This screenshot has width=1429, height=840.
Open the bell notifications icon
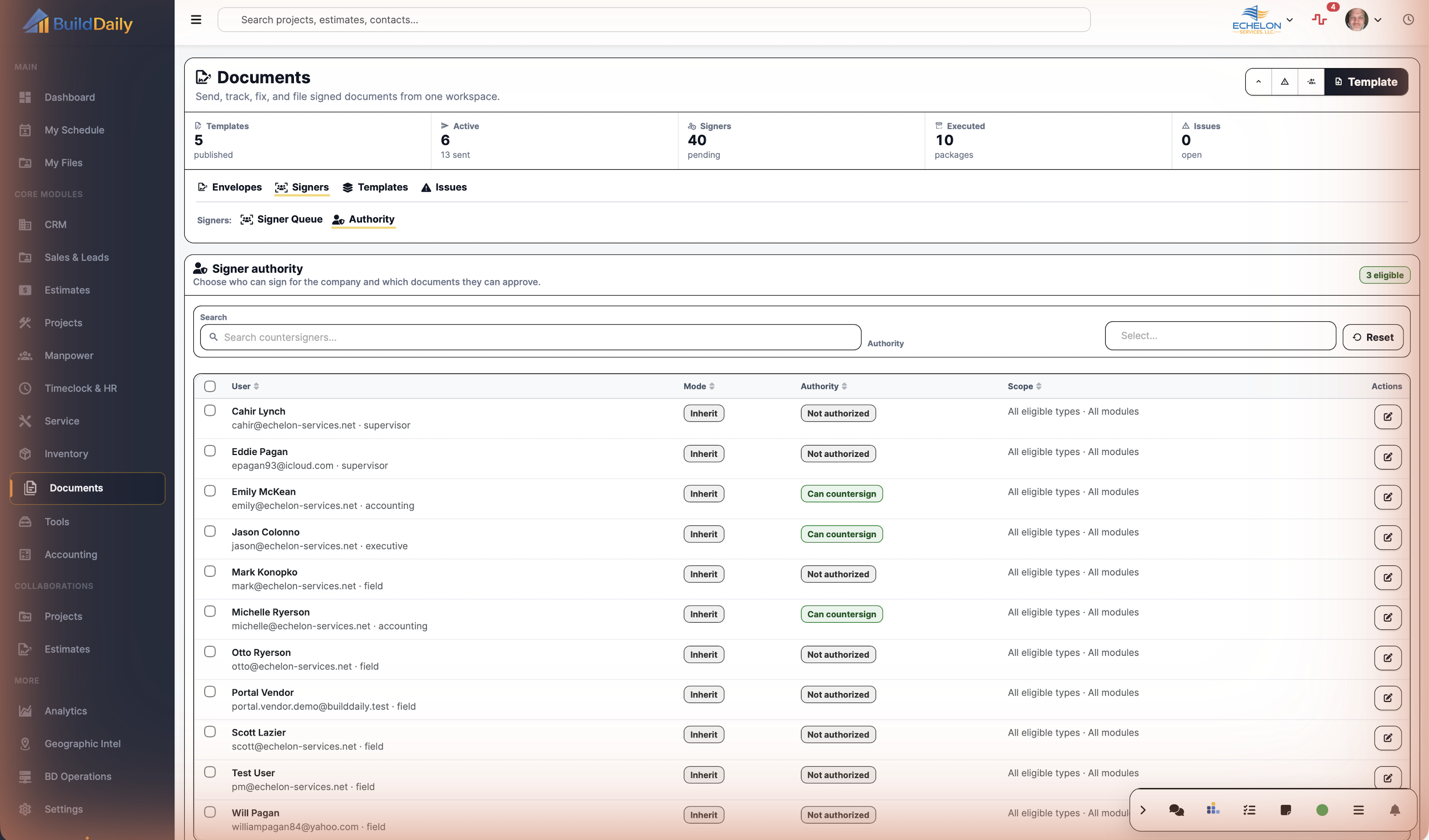(1395, 810)
